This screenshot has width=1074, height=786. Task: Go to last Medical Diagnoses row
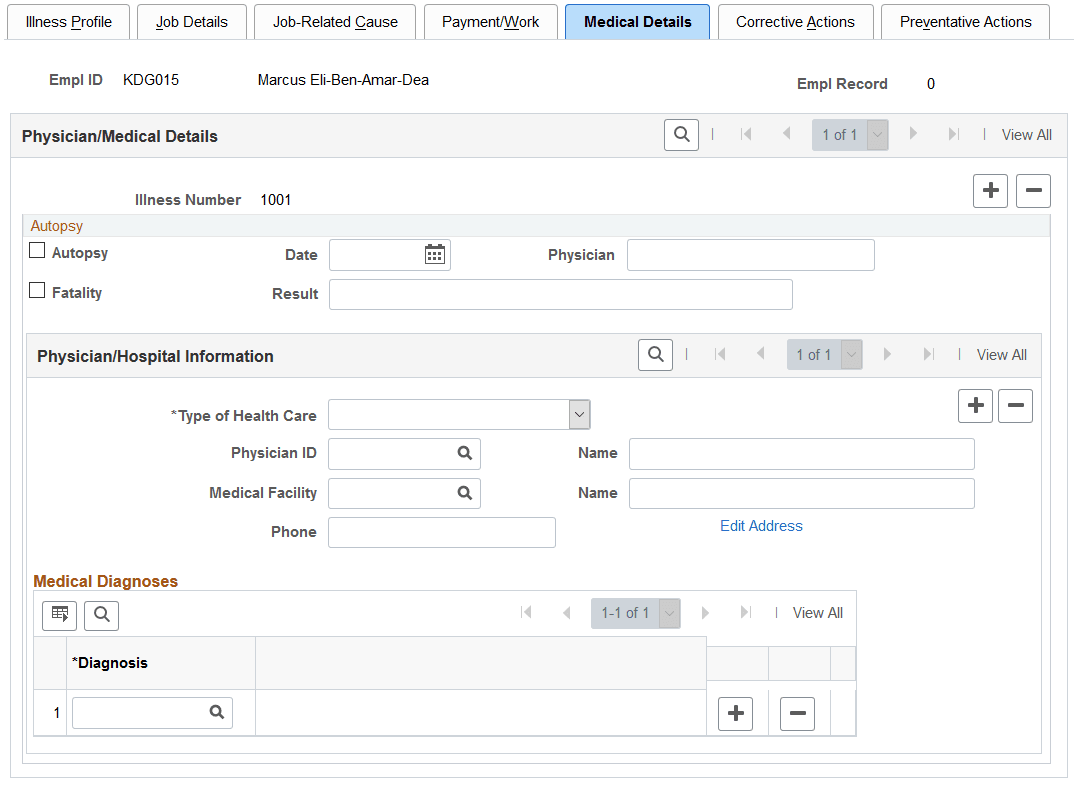point(746,612)
